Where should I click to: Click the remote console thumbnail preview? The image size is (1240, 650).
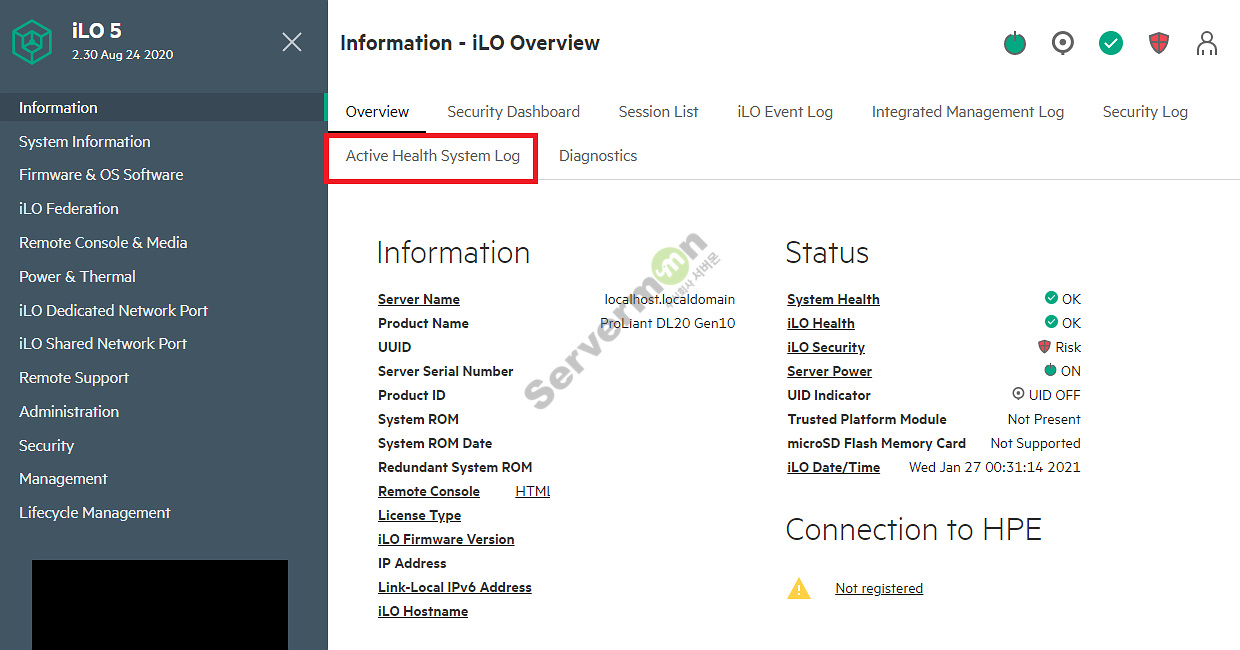(160, 605)
